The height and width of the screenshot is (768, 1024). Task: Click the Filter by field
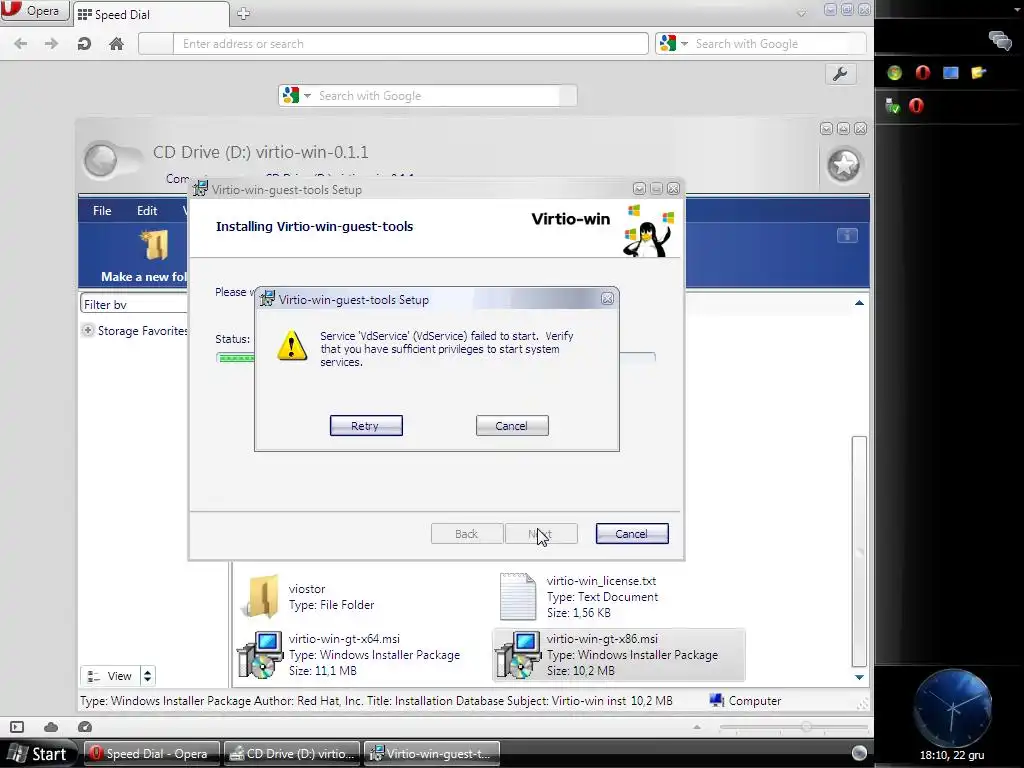click(134, 304)
